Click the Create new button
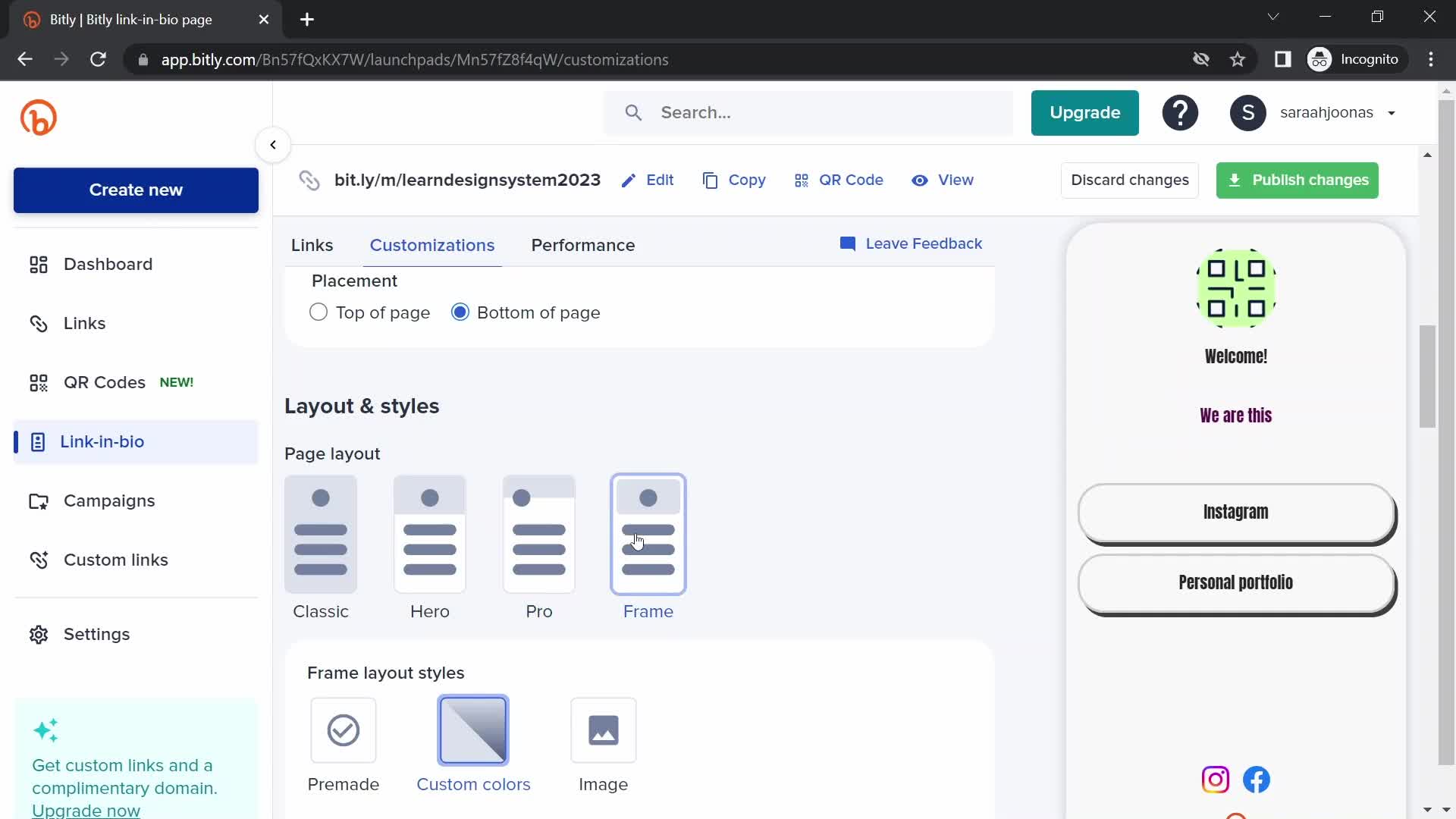 (x=136, y=190)
